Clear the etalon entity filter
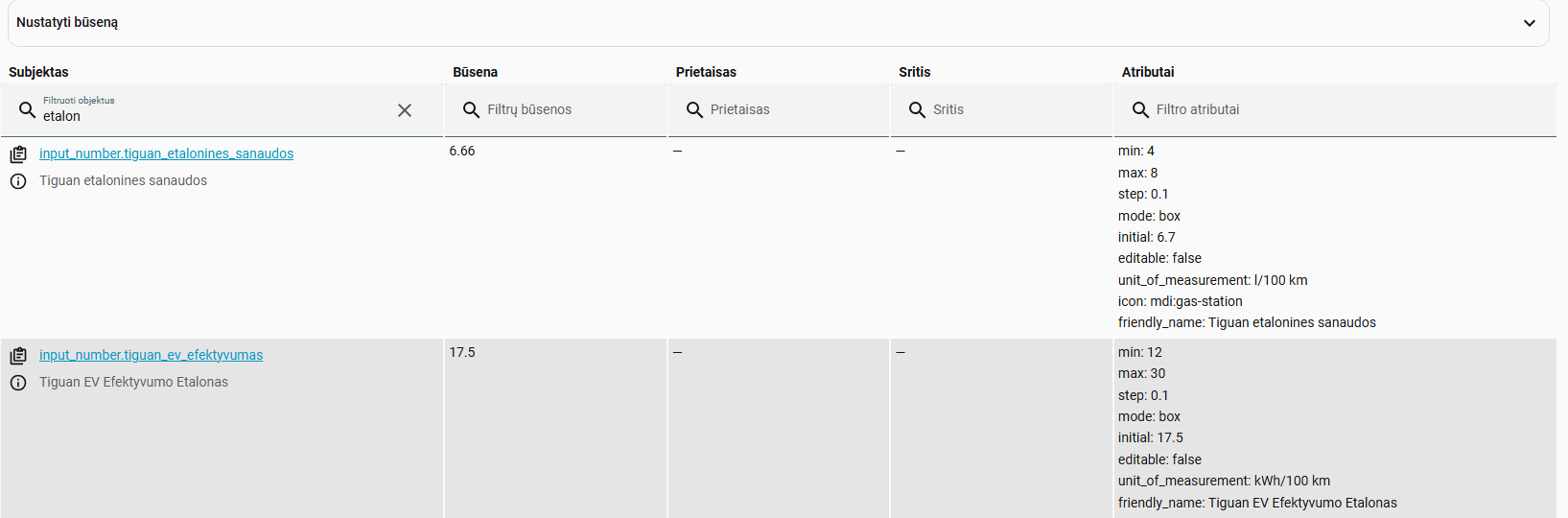The image size is (1568, 518). point(405,110)
